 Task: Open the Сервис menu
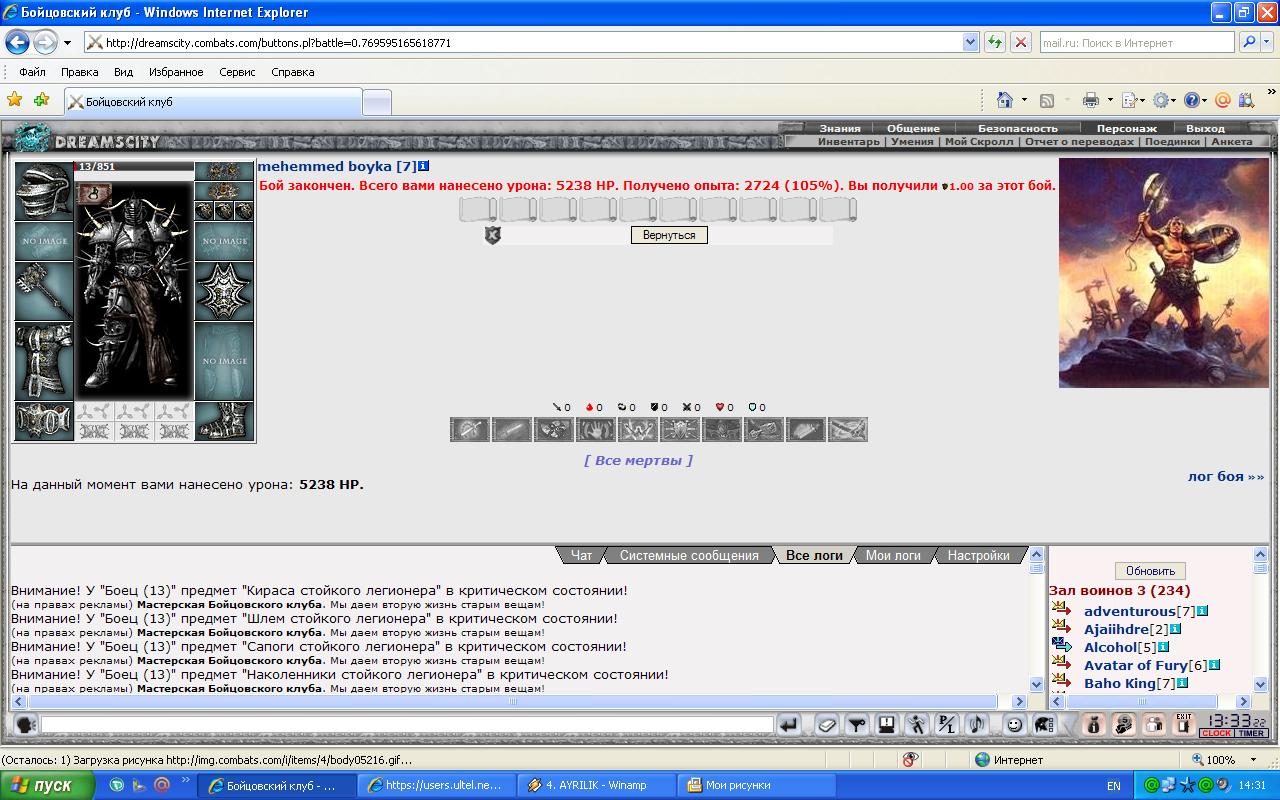tap(237, 72)
